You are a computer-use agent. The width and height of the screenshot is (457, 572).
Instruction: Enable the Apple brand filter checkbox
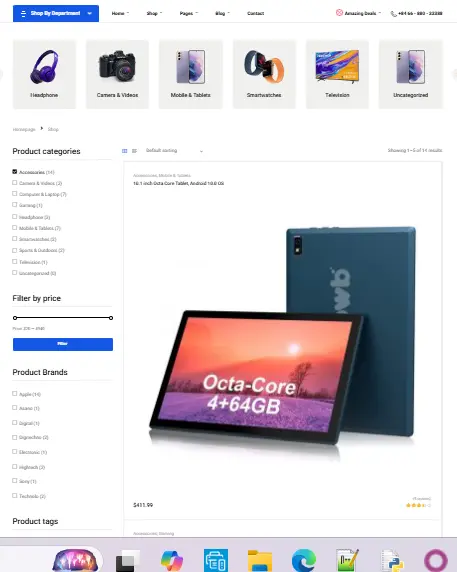(x=15, y=394)
